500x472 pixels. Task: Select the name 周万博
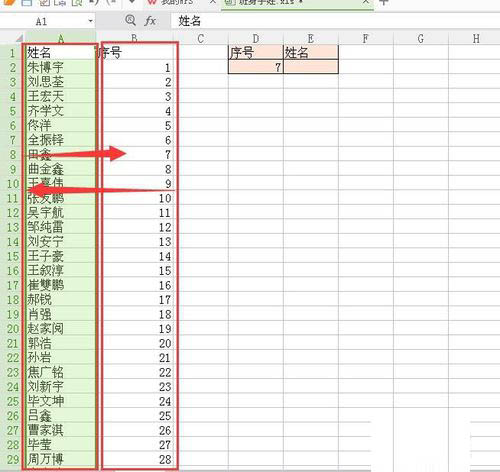point(45,459)
